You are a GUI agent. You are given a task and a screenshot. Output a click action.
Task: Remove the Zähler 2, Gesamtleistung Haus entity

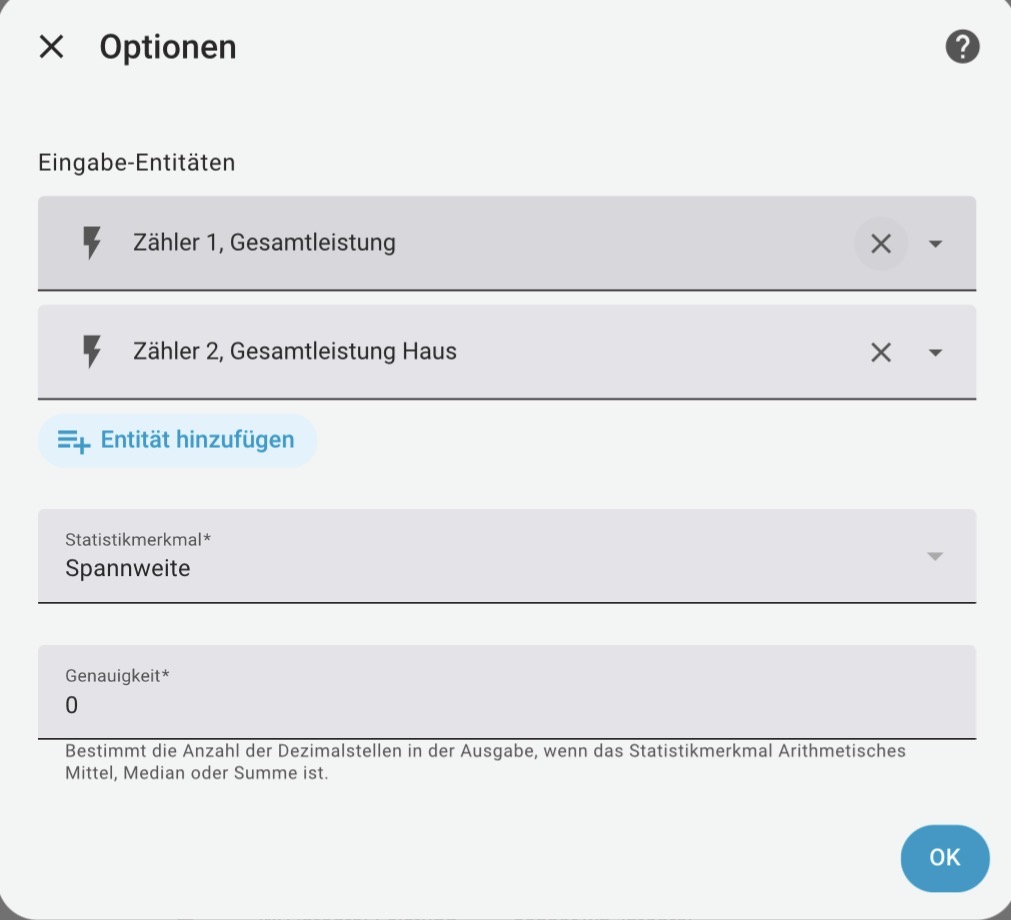coord(881,353)
